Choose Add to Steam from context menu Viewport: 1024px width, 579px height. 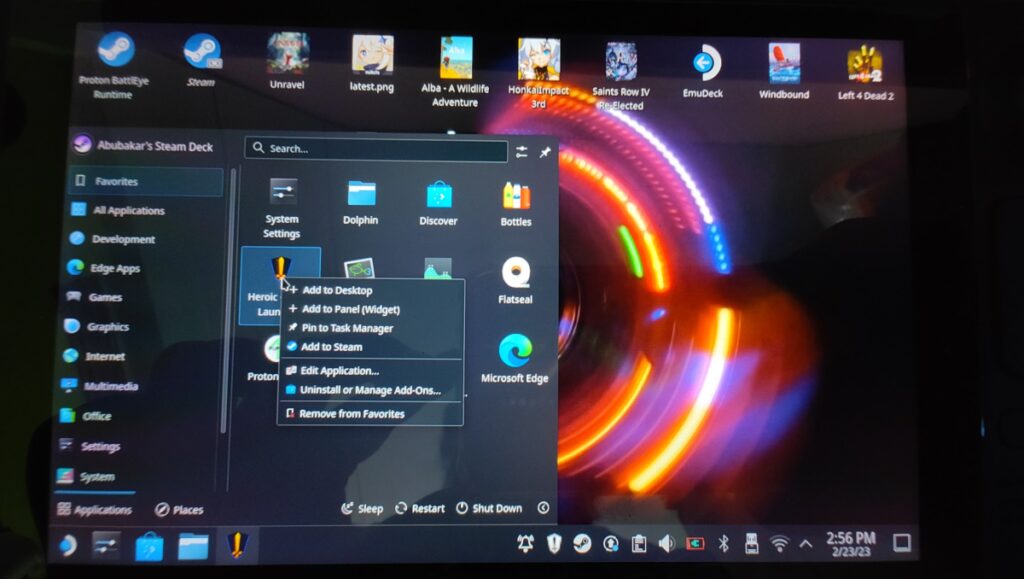[331, 347]
